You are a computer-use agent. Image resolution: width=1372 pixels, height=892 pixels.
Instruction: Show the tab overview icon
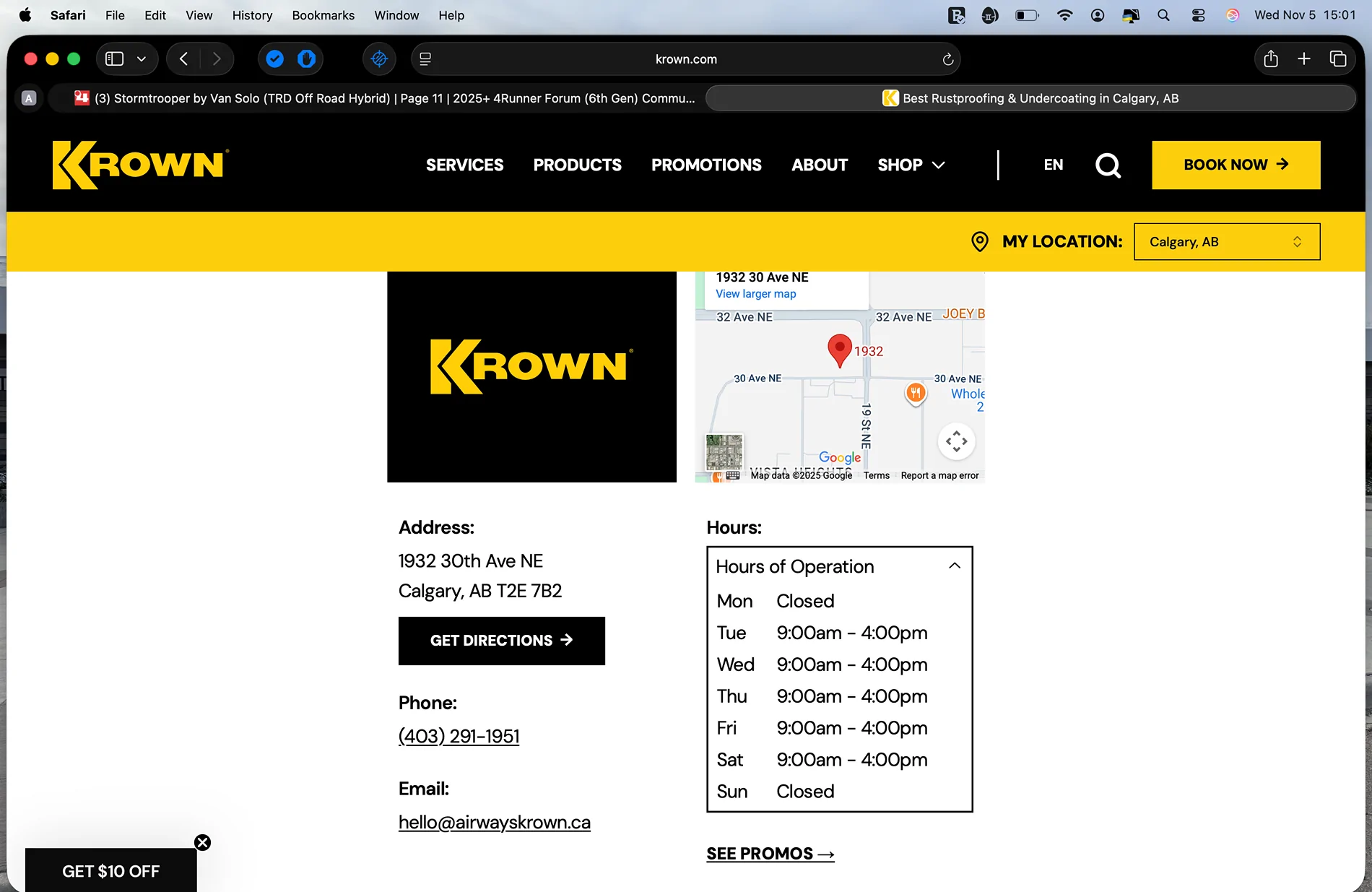coord(1337,59)
